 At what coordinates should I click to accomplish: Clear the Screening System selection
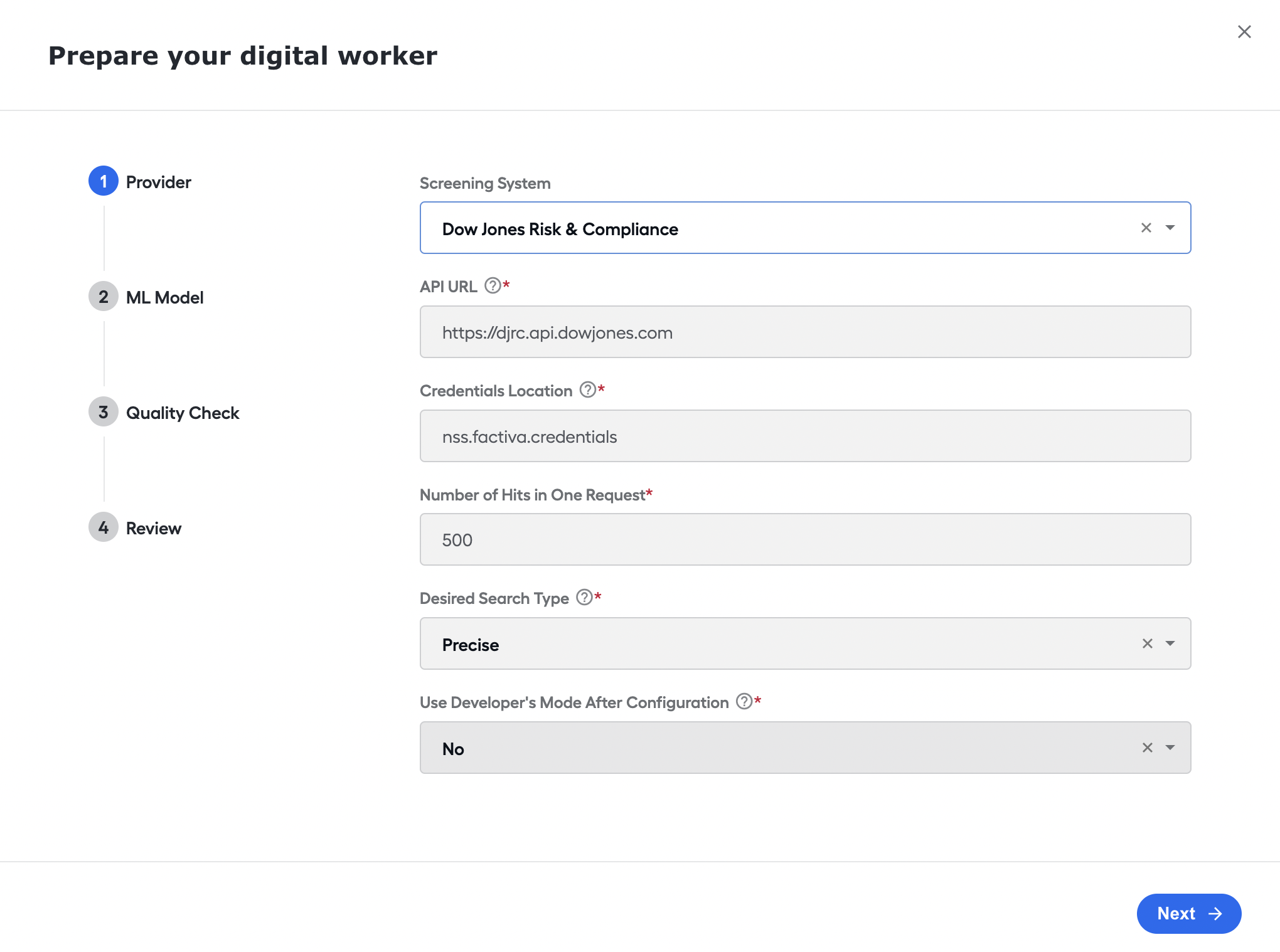click(x=1146, y=228)
